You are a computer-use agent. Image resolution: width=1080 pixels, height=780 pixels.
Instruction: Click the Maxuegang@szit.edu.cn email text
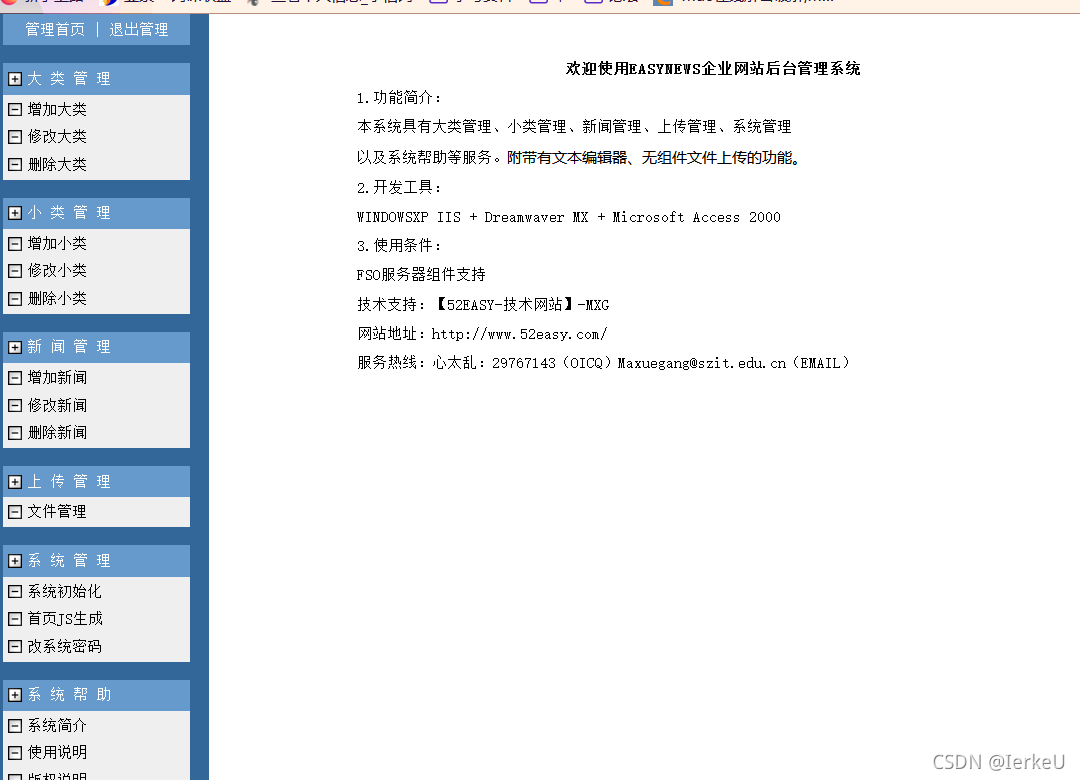coord(701,363)
